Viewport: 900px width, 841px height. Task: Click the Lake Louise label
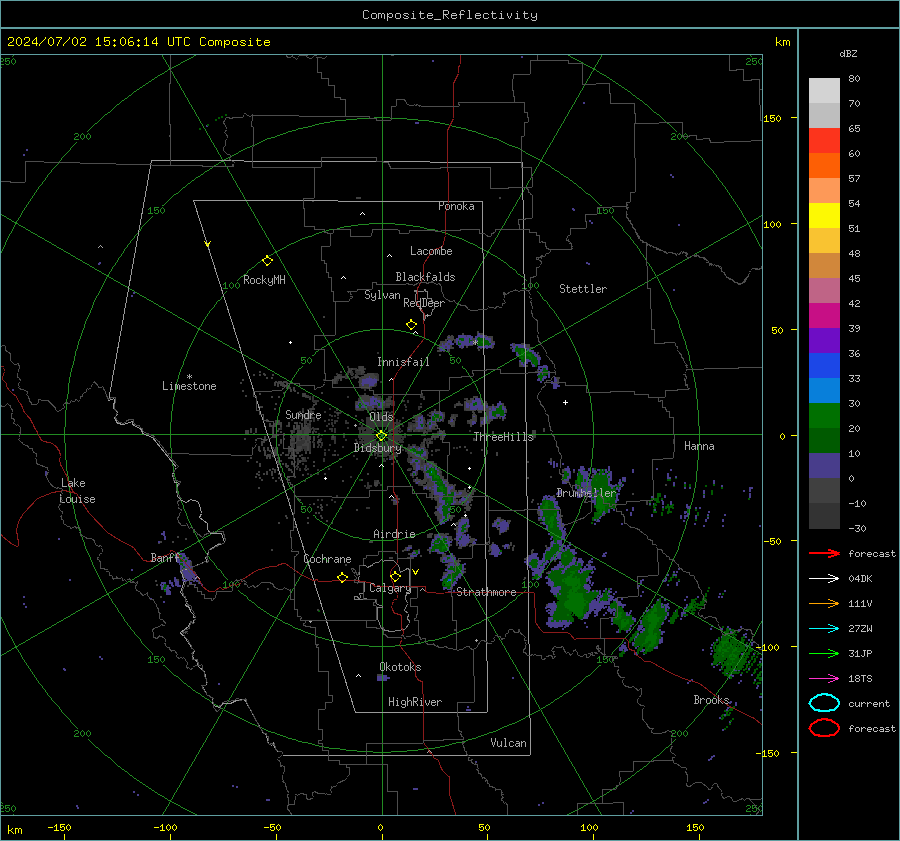[77, 491]
